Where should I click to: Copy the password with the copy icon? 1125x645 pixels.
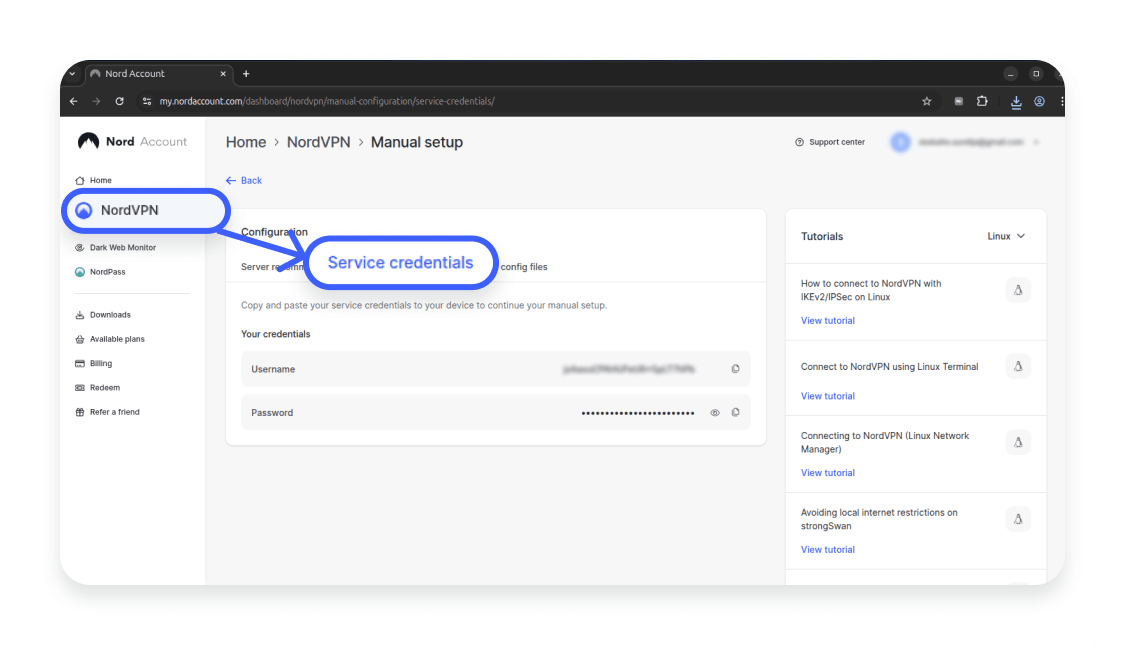(x=735, y=412)
